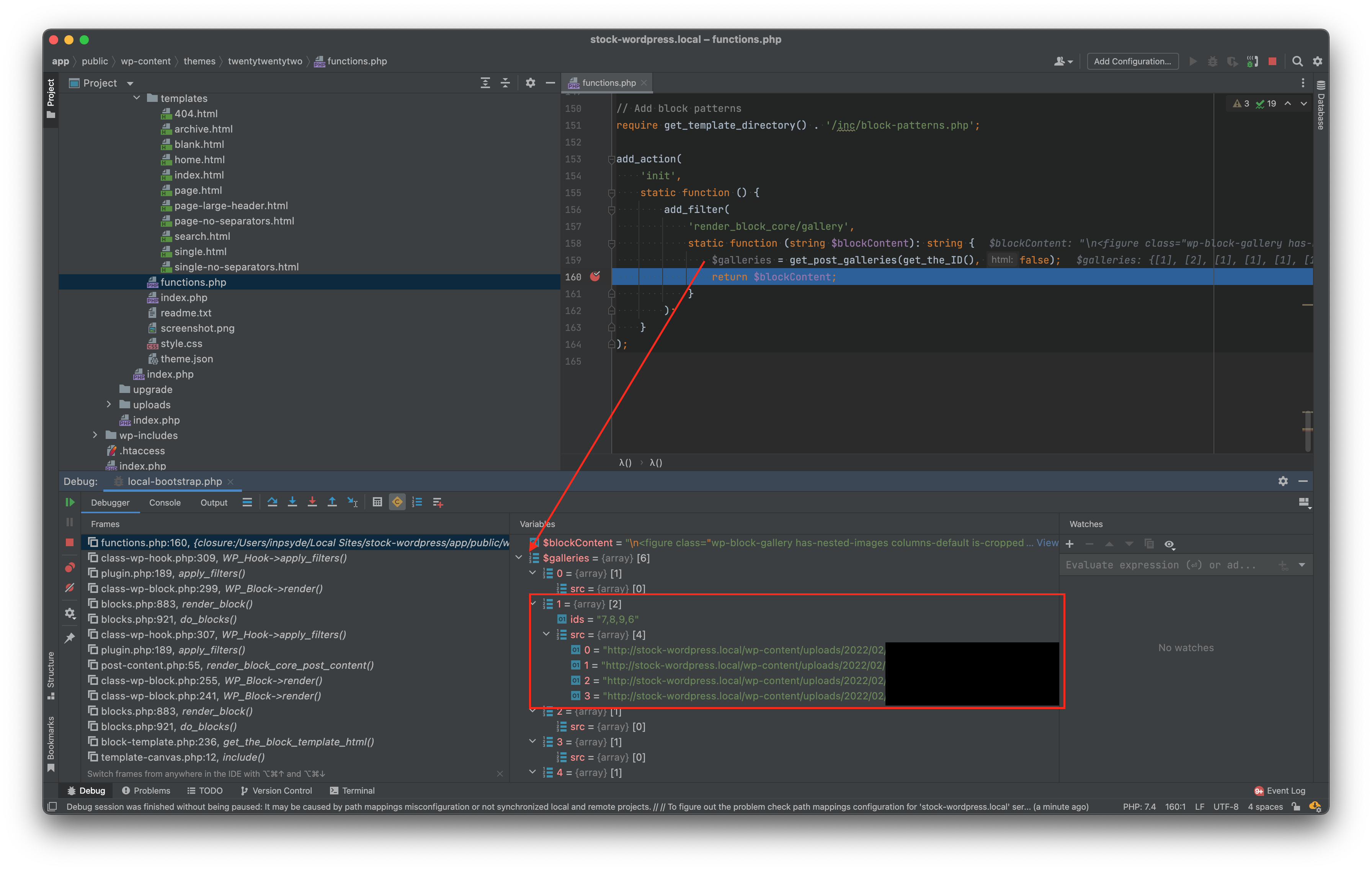The width and height of the screenshot is (1372, 871).
Task: Toggle Mute Breakpoints icon
Action: [70, 588]
